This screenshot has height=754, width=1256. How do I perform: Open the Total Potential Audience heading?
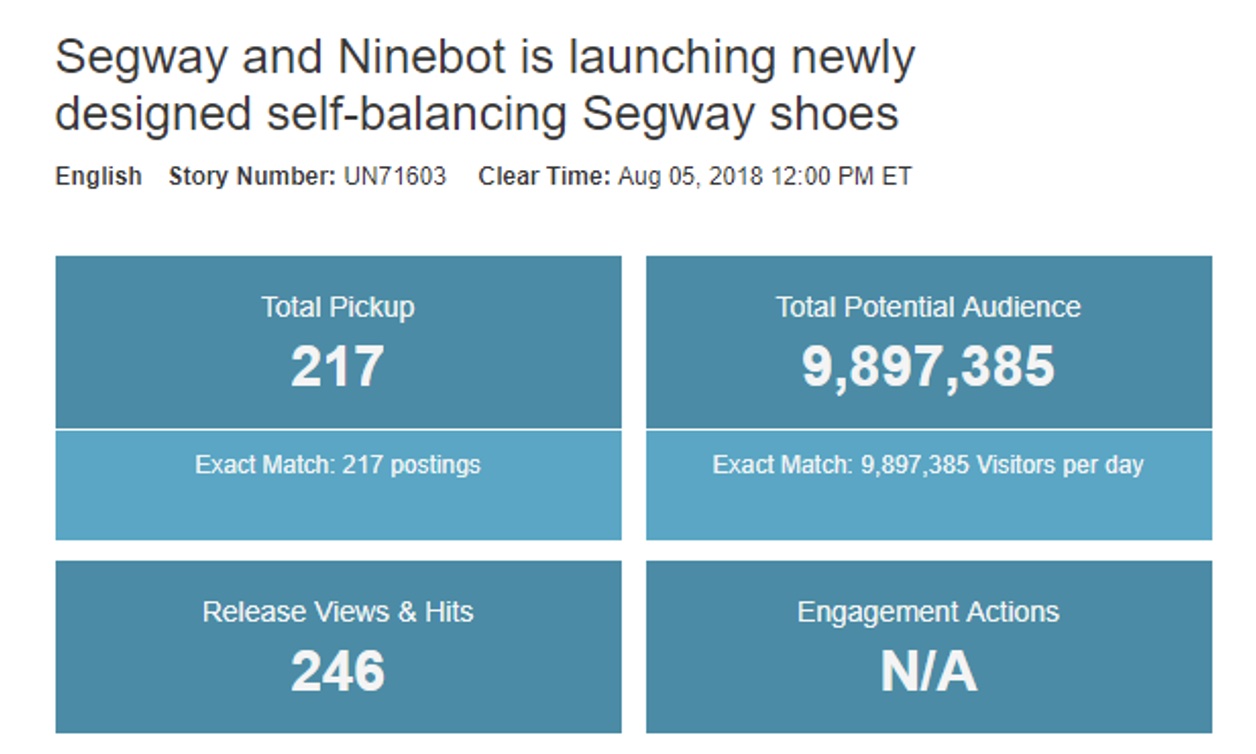click(929, 307)
